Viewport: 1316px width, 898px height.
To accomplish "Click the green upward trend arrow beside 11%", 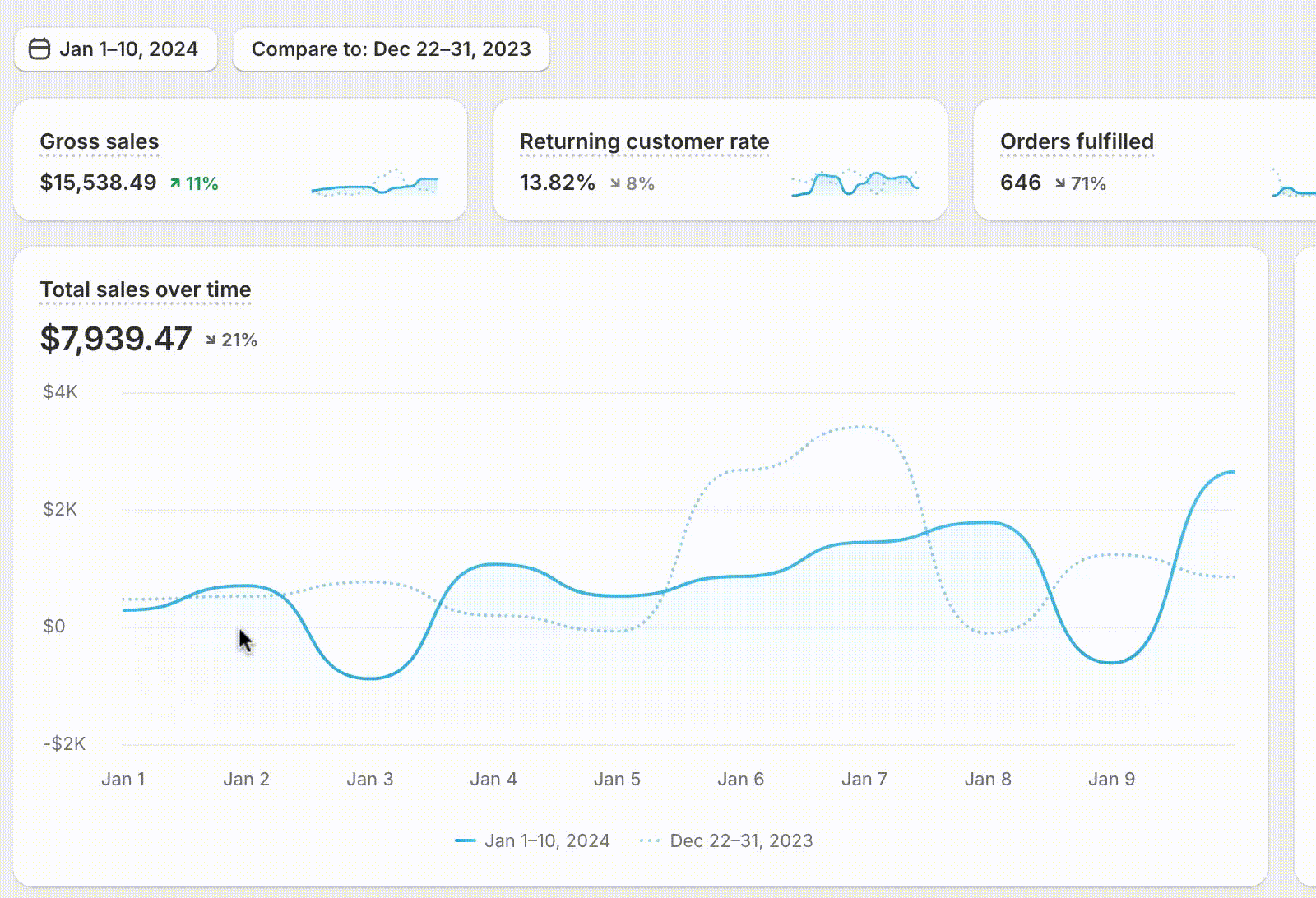I will (x=174, y=183).
